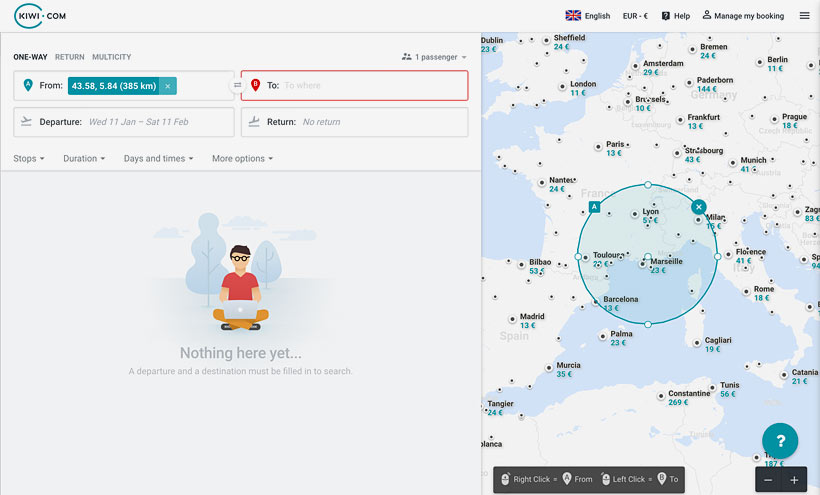Click the Tunis 56 € label
820x495 pixels.
[730, 389]
